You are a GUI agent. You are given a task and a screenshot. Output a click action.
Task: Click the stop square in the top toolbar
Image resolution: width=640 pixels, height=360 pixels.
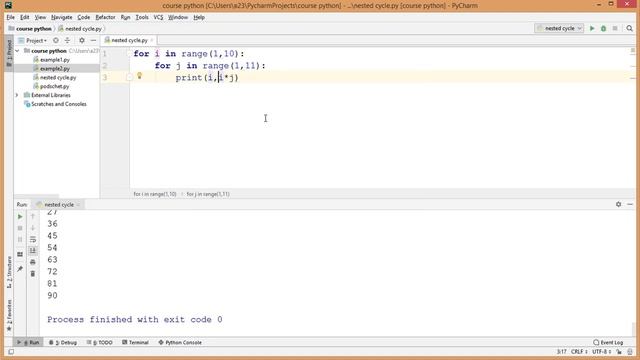pyautogui.click(x=615, y=28)
